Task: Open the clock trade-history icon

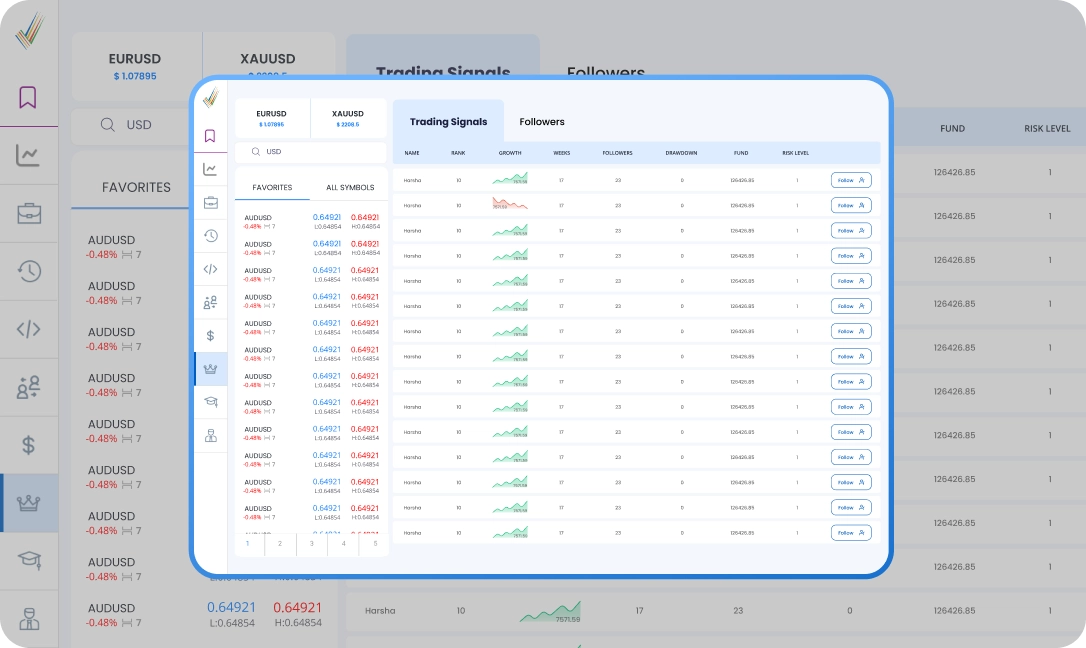Action: (x=210, y=236)
